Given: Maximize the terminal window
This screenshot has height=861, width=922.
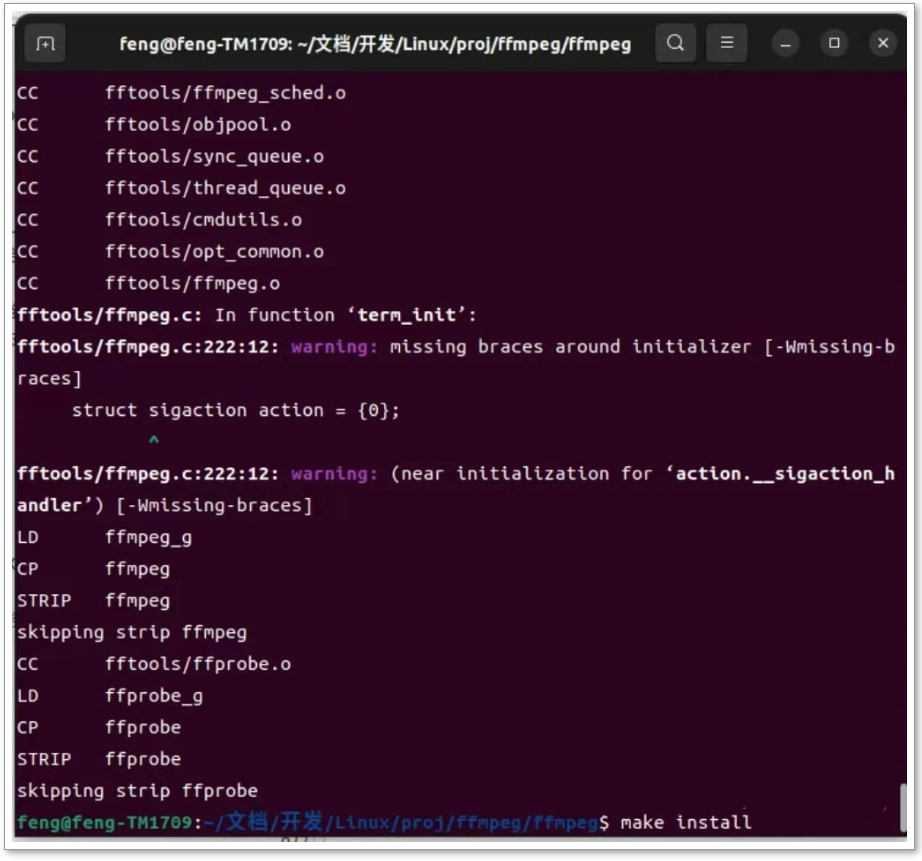Looking at the screenshot, I should (834, 43).
